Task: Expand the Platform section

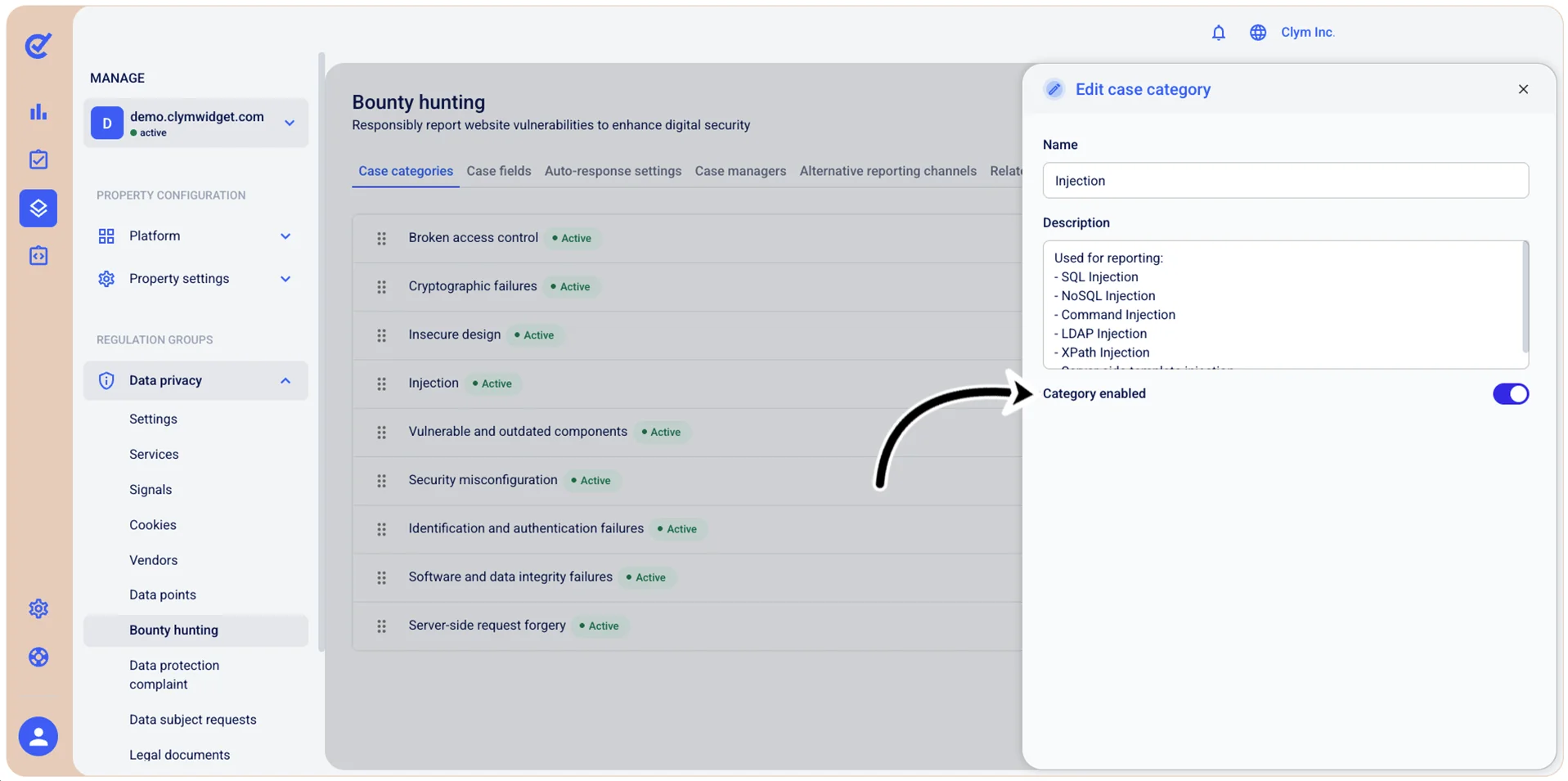Action: coord(195,236)
